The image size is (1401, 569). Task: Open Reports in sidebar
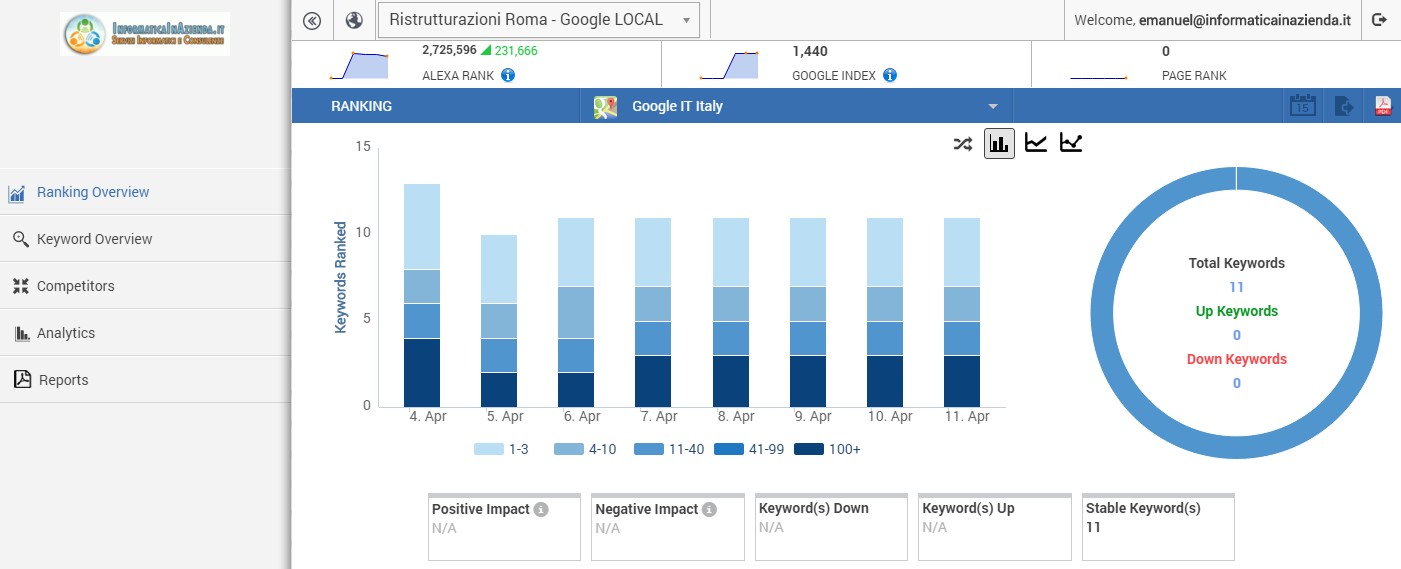tap(145, 380)
